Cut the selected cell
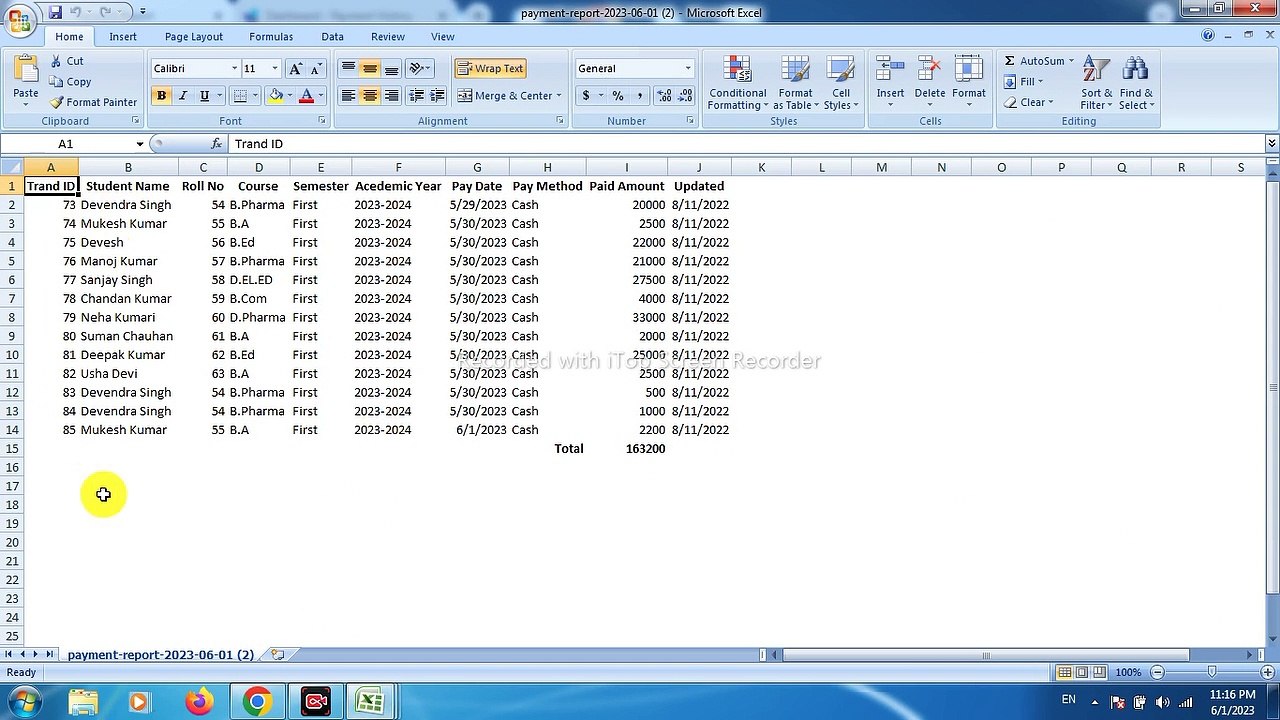 [x=66, y=61]
